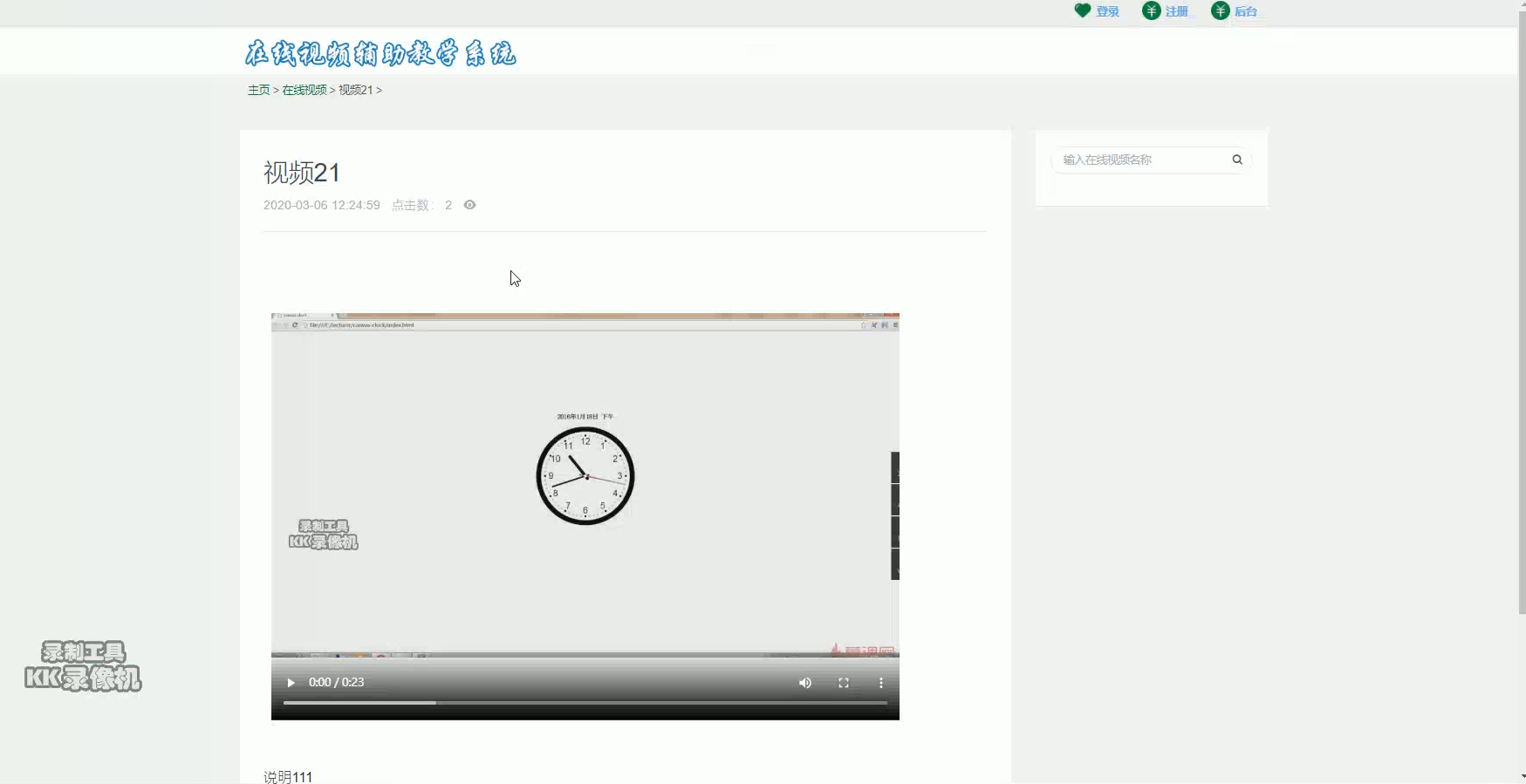The height and width of the screenshot is (784, 1526).
Task: Go to 主页 in the breadcrumb
Action: 259,90
